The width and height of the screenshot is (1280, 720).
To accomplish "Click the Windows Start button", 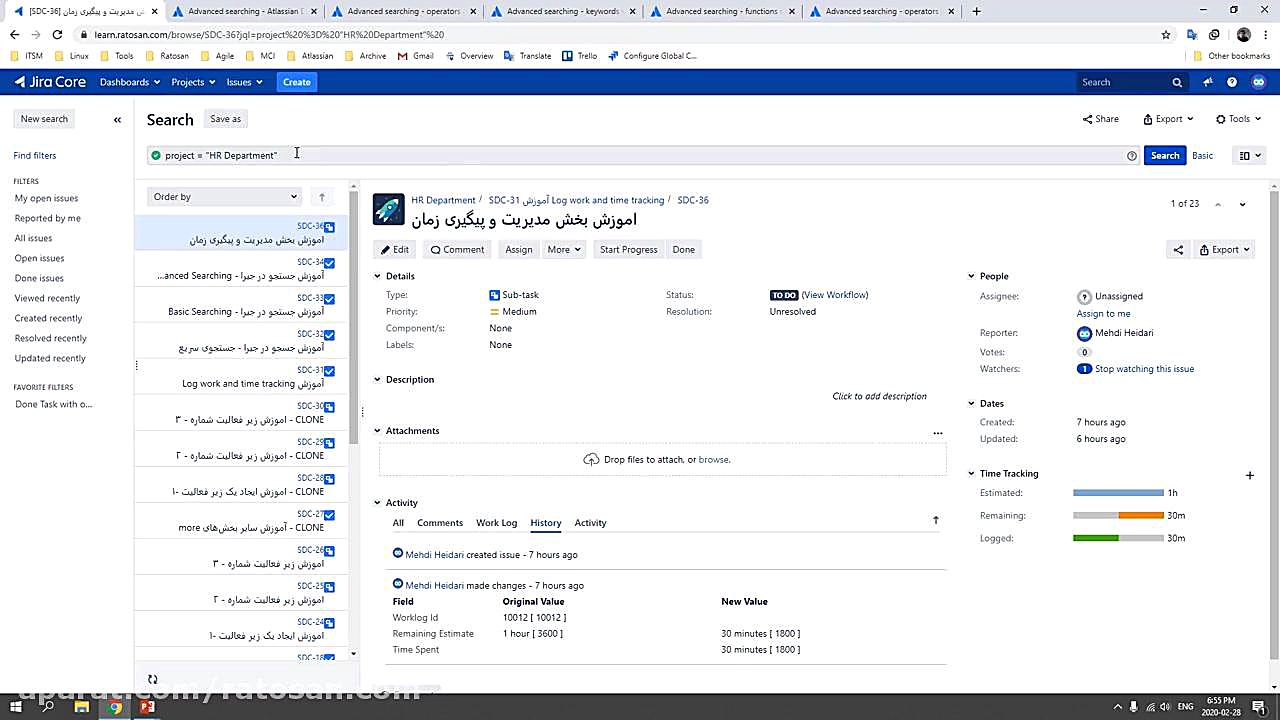I will 15,707.
